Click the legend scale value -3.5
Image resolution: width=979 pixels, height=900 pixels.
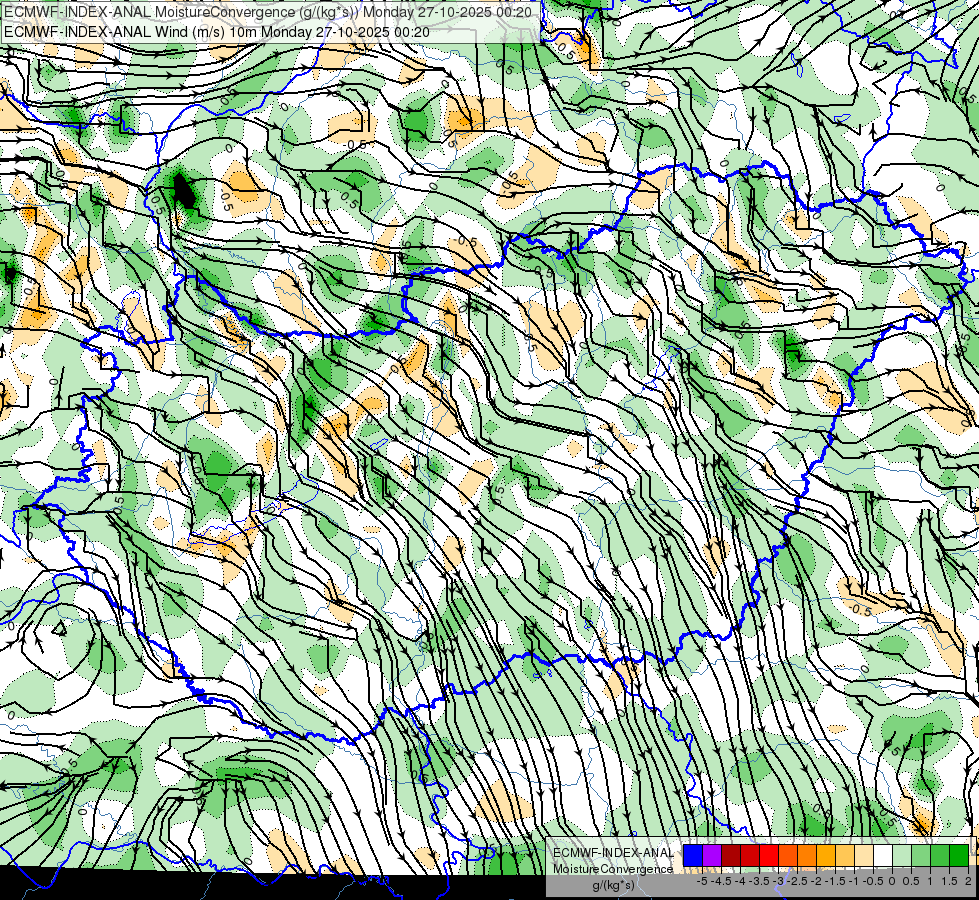click(x=760, y=881)
